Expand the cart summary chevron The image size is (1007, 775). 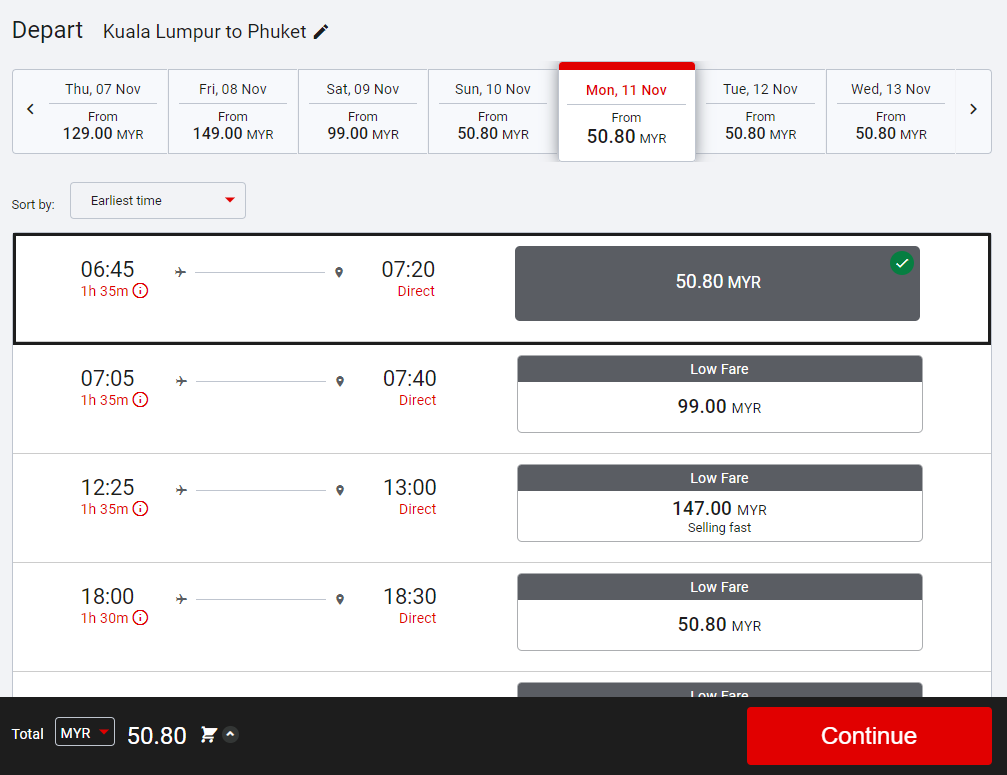[230, 735]
